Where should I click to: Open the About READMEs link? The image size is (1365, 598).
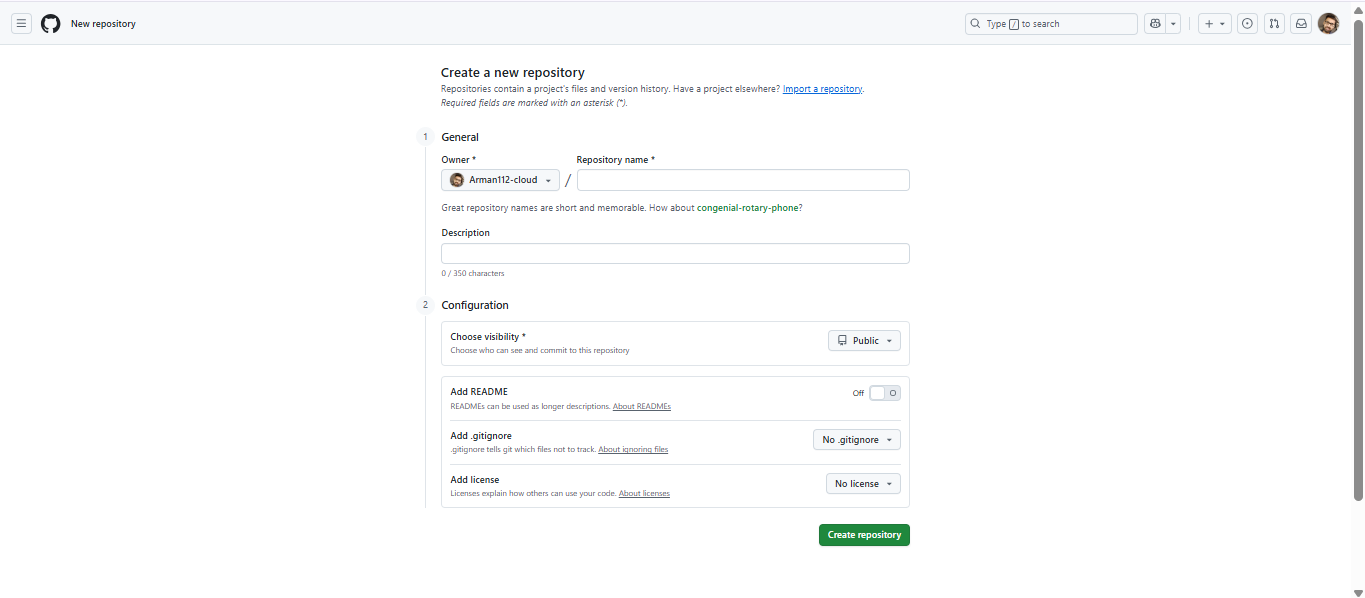[x=641, y=406]
